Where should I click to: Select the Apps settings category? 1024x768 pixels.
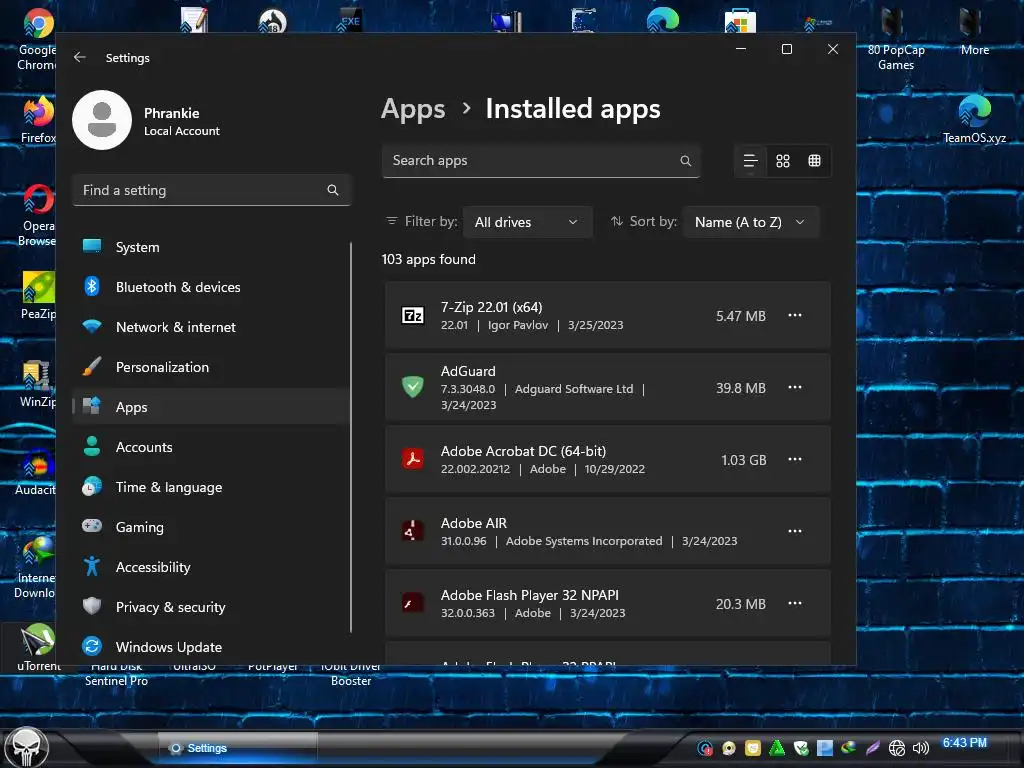pyautogui.click(x=210, y=407)
